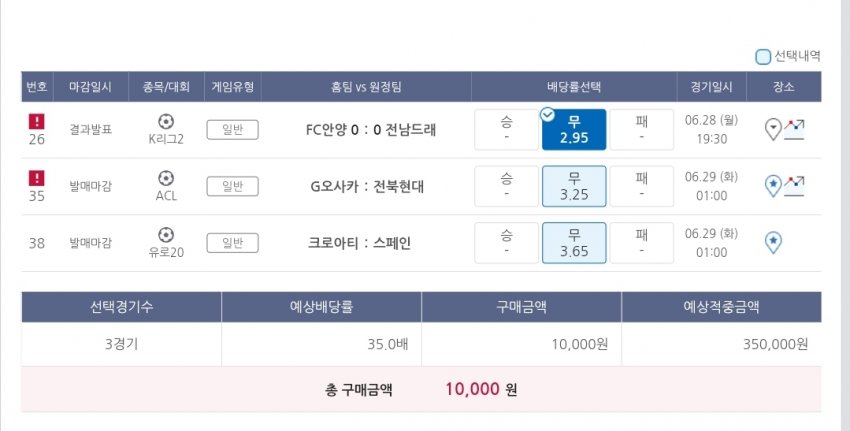Toggle the 무 3.25 draw odds for G오사카
The height and width of the screenshot is (431, 850).
point(574,186)
